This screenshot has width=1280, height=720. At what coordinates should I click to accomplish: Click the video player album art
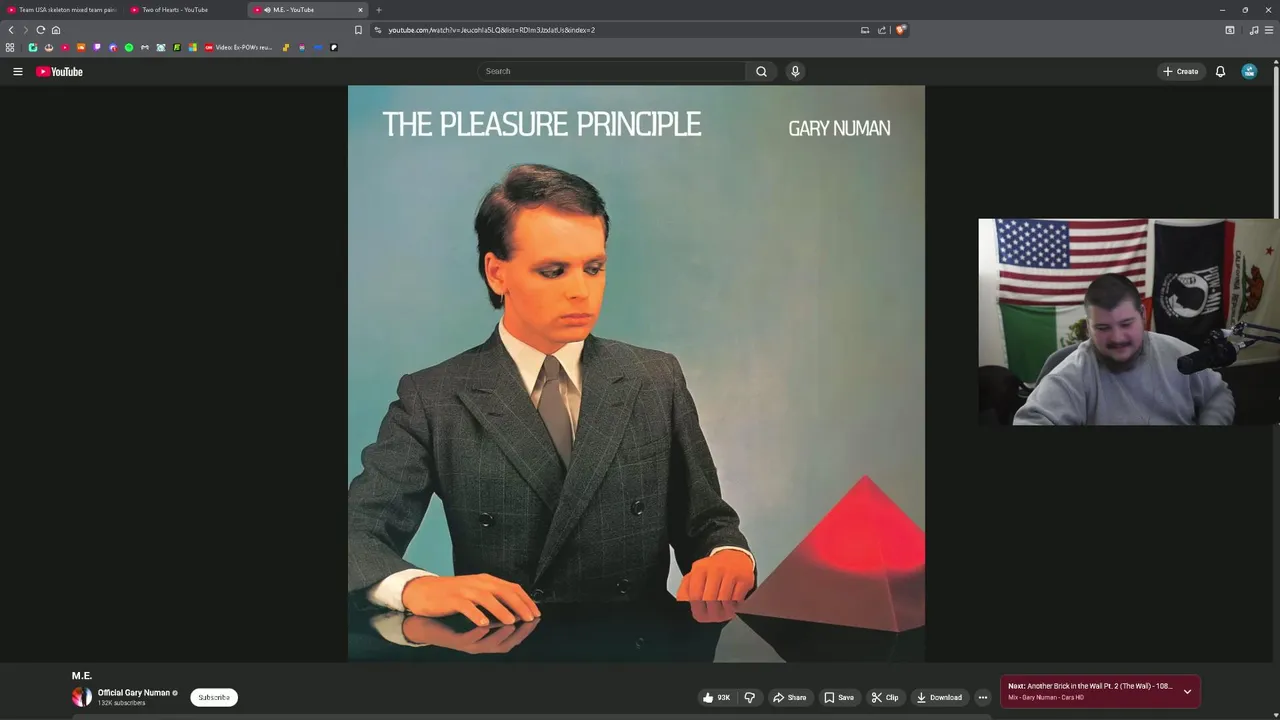click(636, 373)
